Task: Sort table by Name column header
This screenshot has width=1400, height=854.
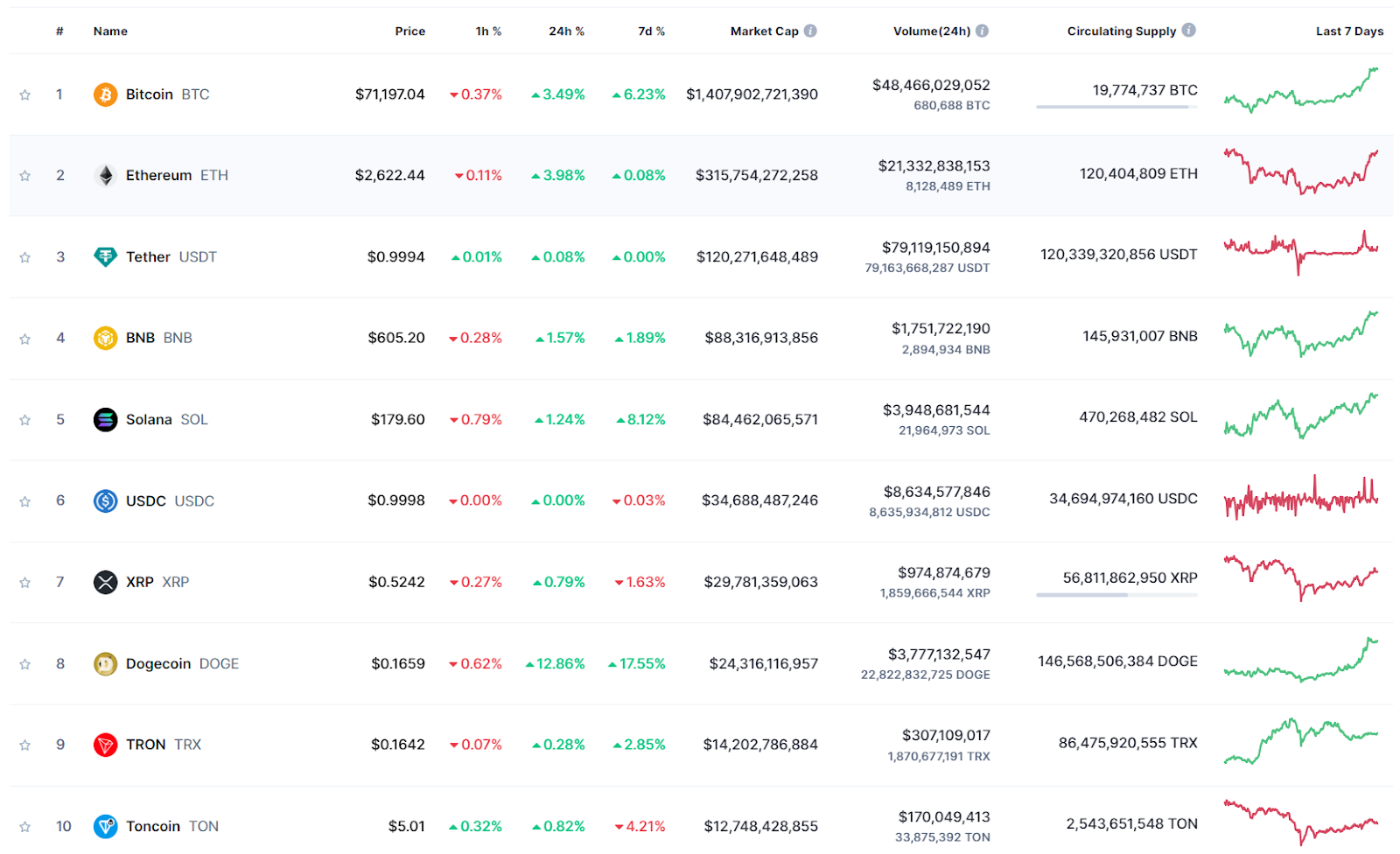Action: 110,31
